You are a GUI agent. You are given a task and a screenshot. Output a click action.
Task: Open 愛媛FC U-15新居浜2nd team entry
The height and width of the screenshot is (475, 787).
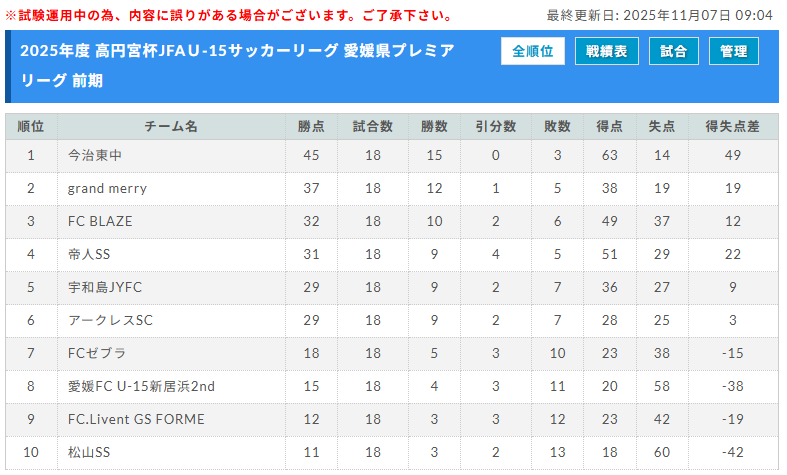141,386
